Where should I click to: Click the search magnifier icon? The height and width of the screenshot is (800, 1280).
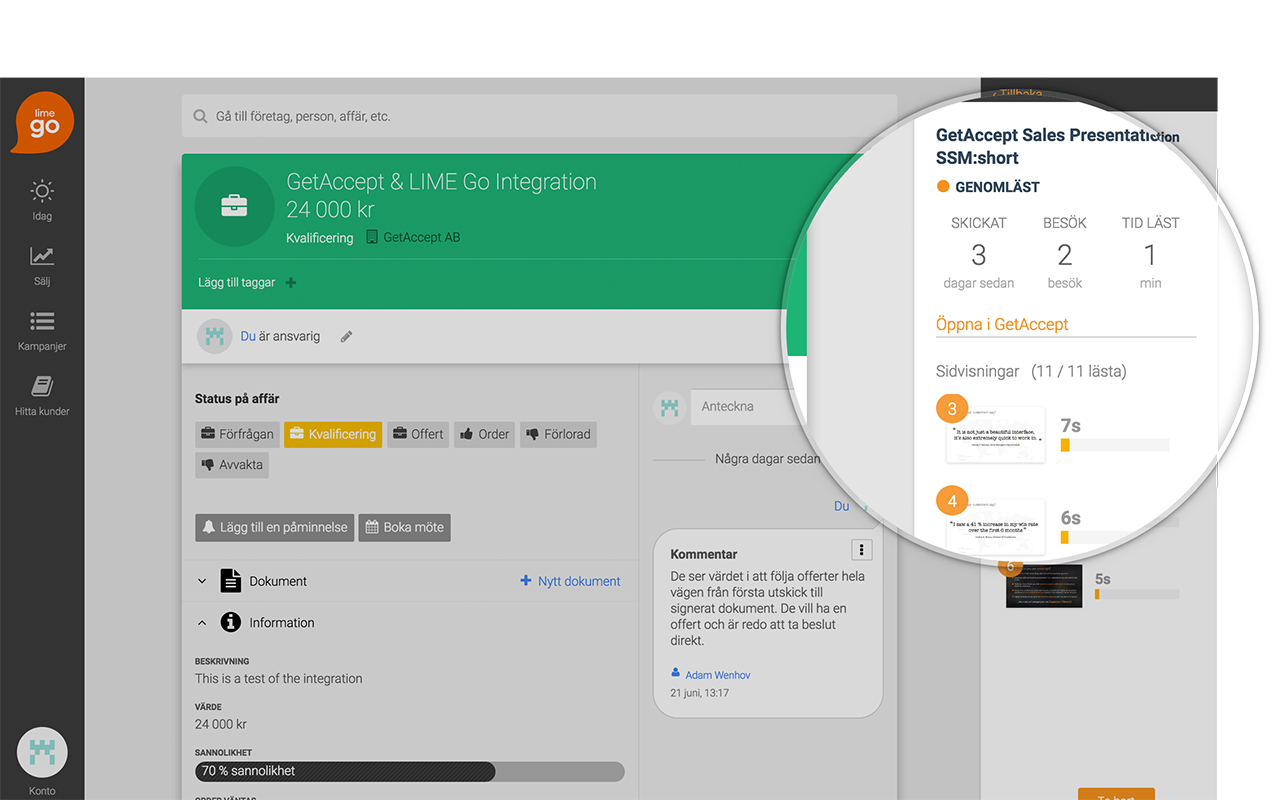pos(199,117)
